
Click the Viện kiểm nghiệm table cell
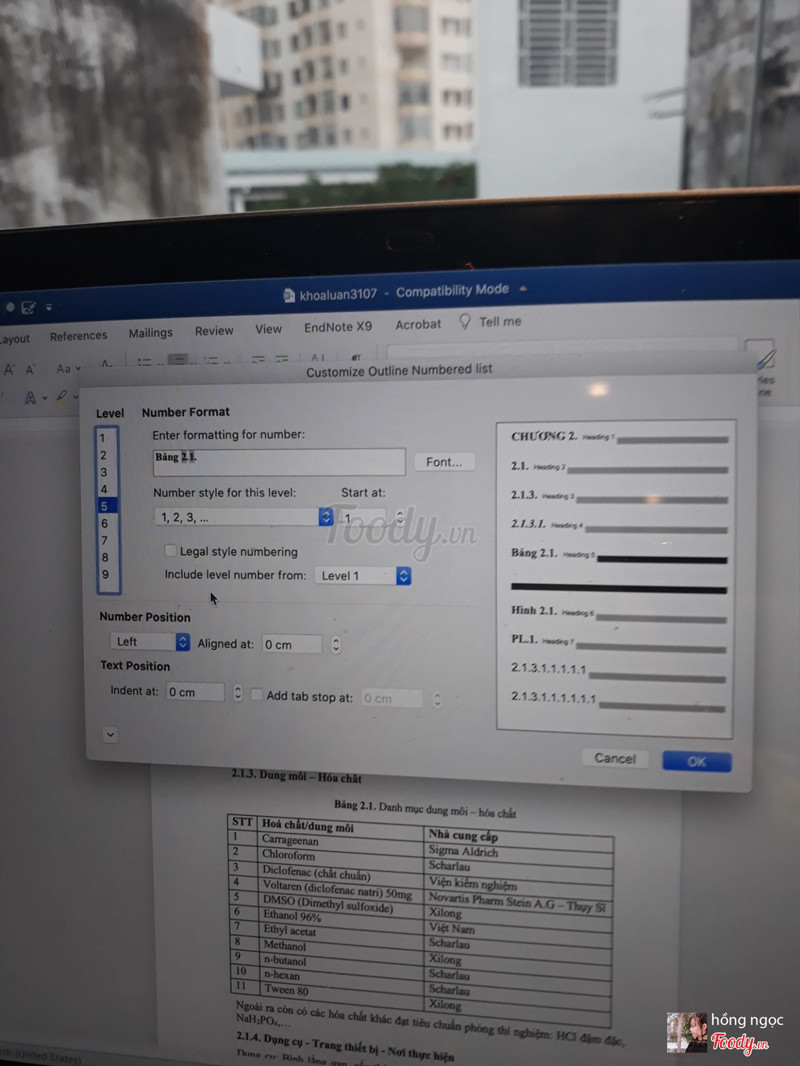click(x=472, y=882)
